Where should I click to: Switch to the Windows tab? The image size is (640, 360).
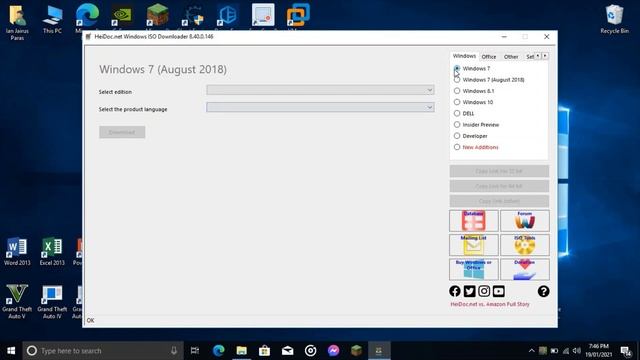point(464,56)
